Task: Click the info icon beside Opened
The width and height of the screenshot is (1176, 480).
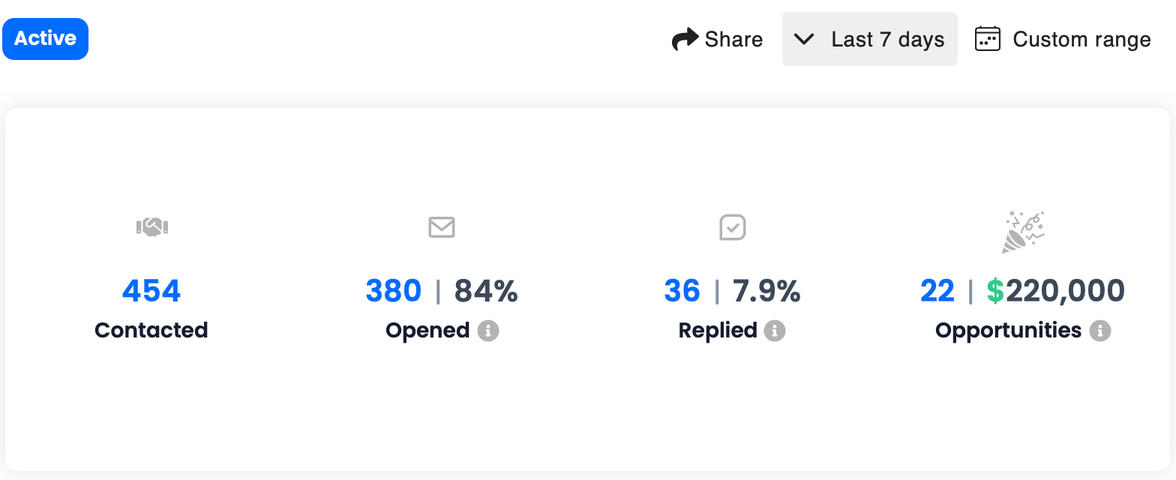Action: (x=488, y=331)
